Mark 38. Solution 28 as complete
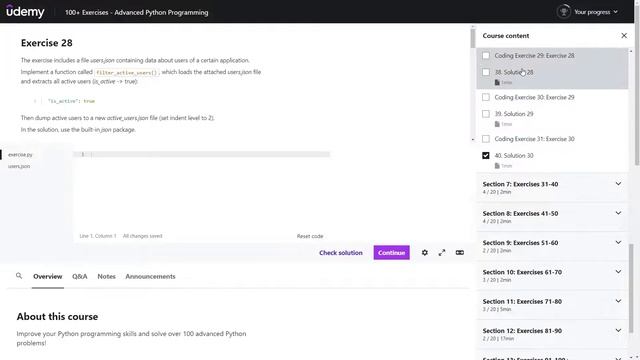Viewport: 640px width, 360px height. 486,72
